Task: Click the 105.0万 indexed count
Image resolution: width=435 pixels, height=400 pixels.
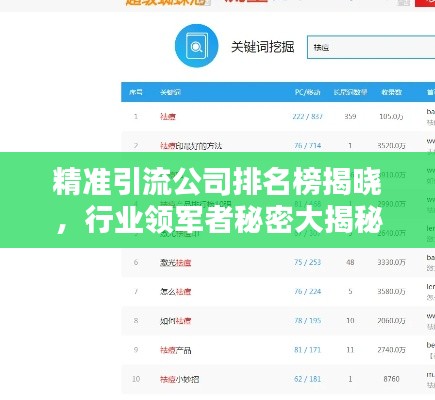Action: tap(392, 116)
